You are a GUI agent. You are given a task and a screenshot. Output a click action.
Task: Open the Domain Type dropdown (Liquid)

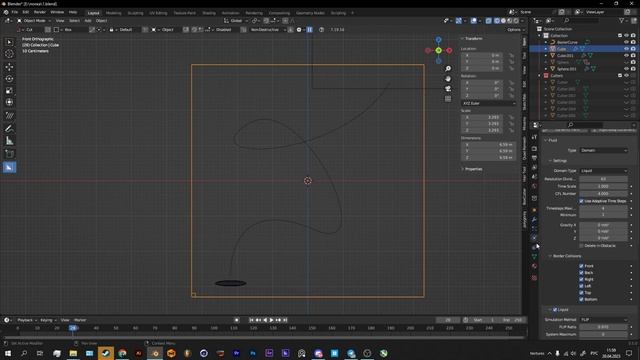point(604,171)
